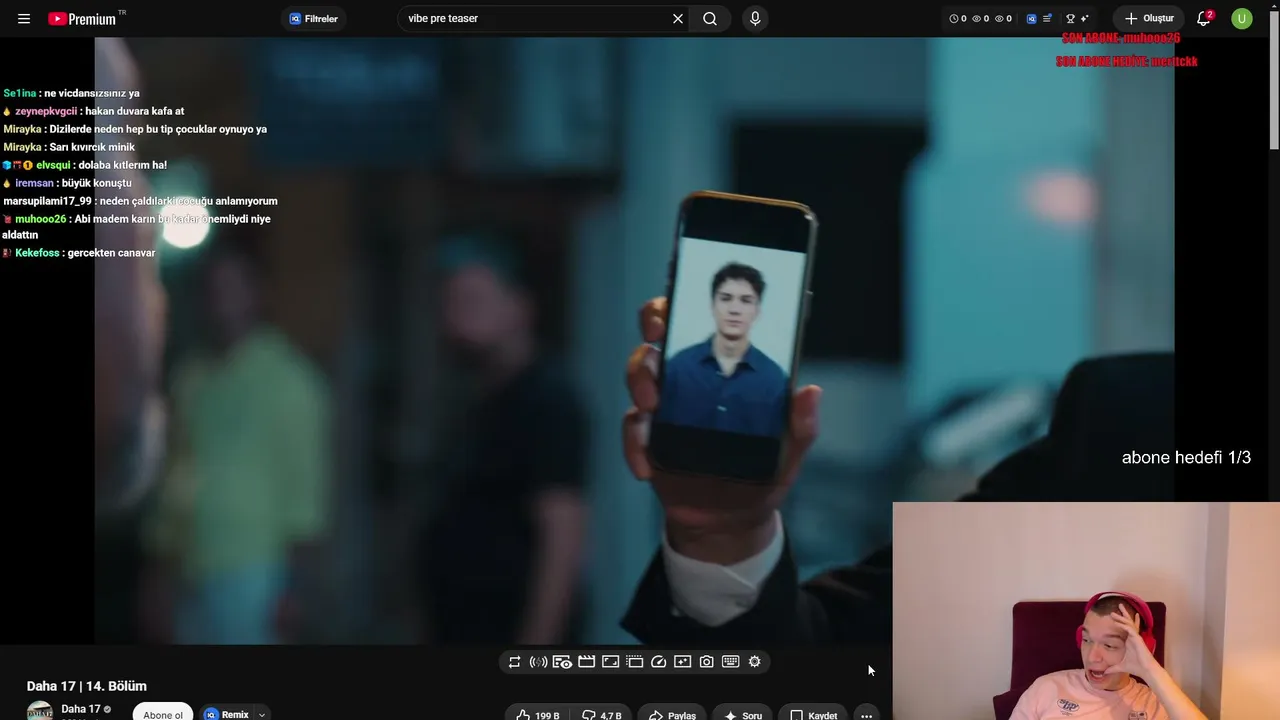Click the sparkle icon in extension bar
1280x720 pixels.
(x=1085, y=19)
